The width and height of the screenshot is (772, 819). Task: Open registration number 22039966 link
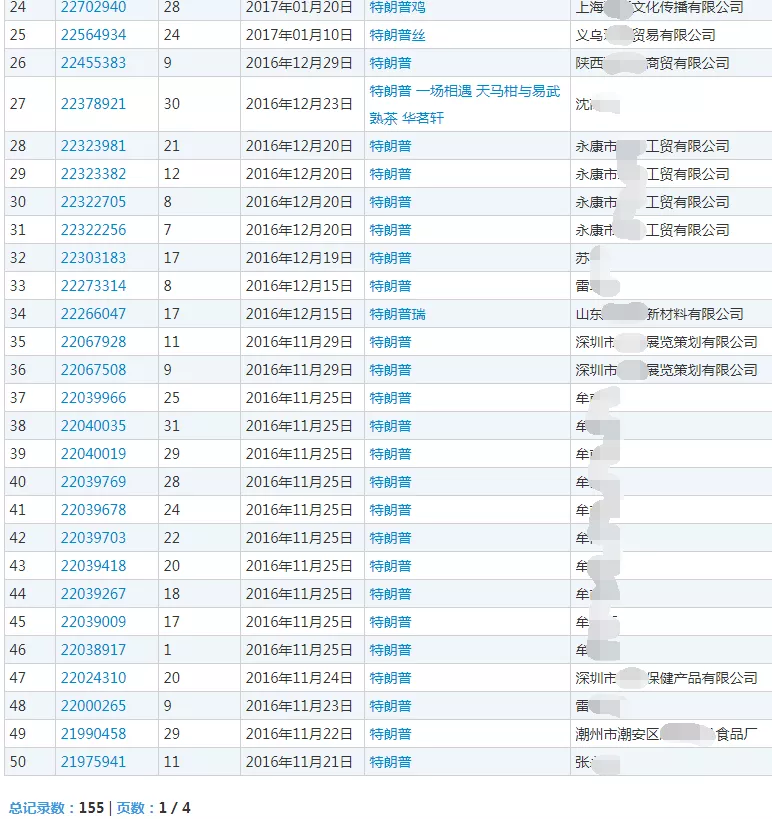click(93, 398)
